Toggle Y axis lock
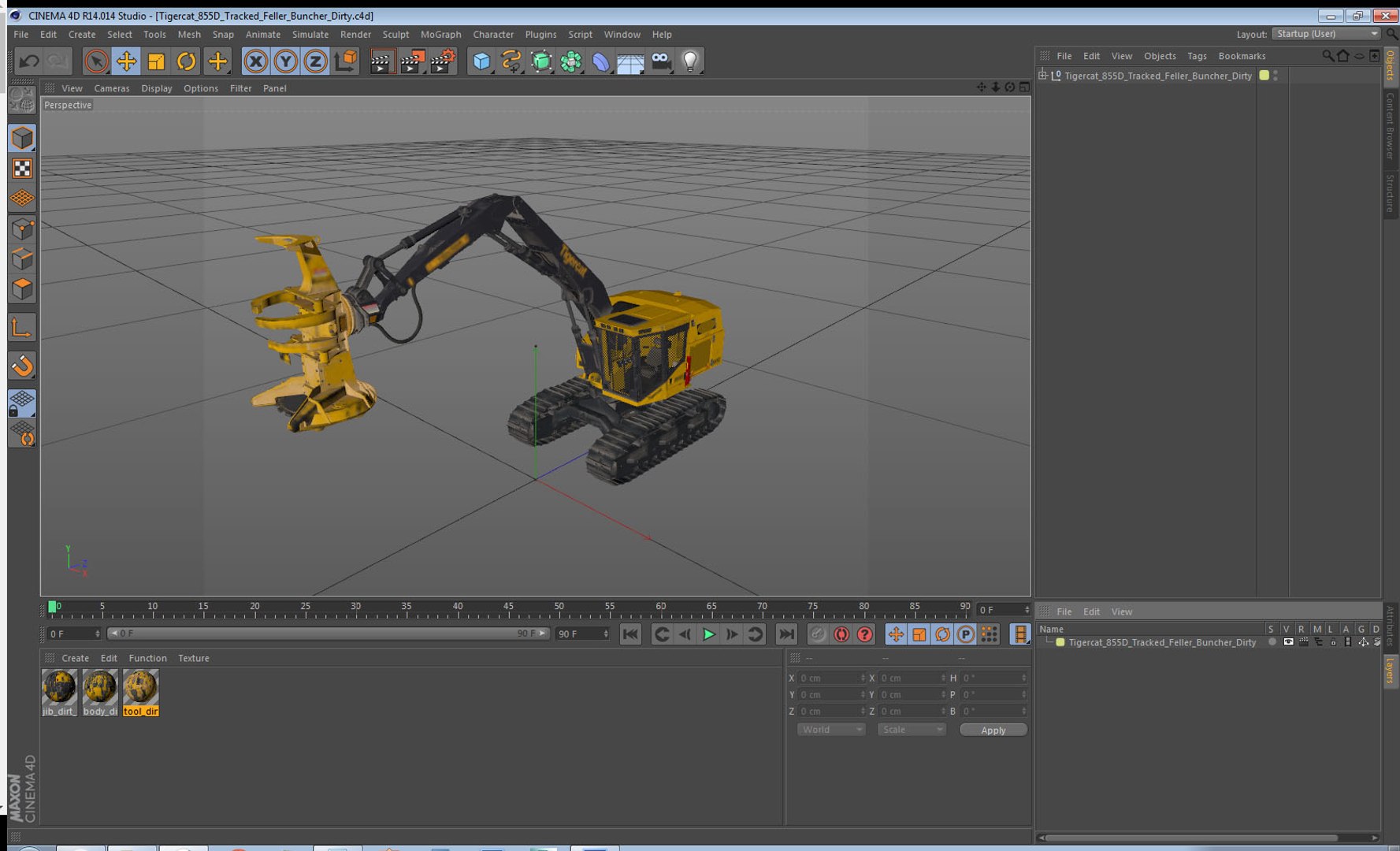 tap(285, 61)
